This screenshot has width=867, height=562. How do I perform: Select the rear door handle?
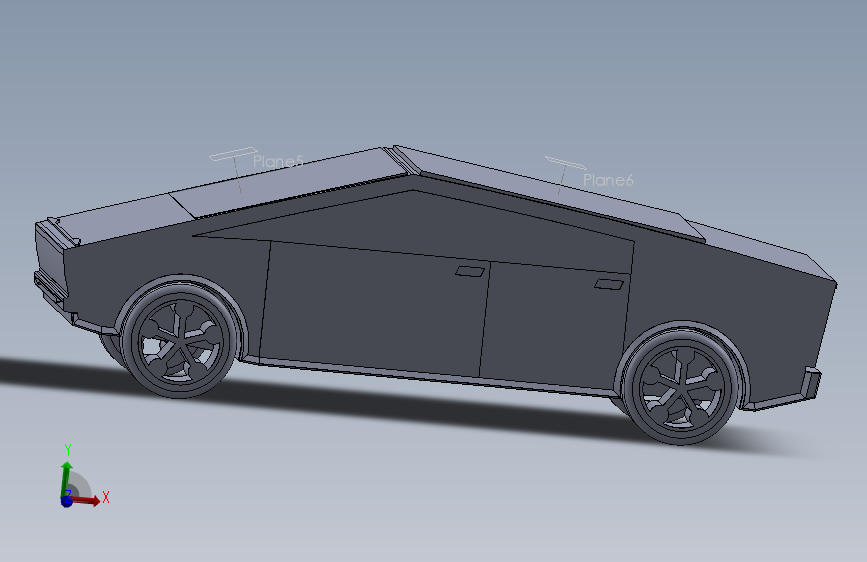(x=609, y=284)
